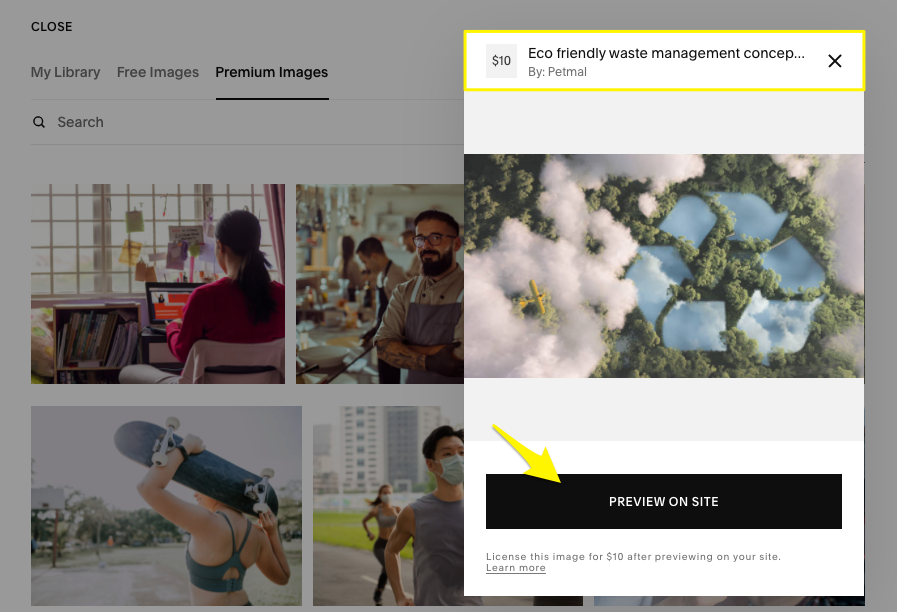Click the Eco friendly waste management title

tap(666, 54)
